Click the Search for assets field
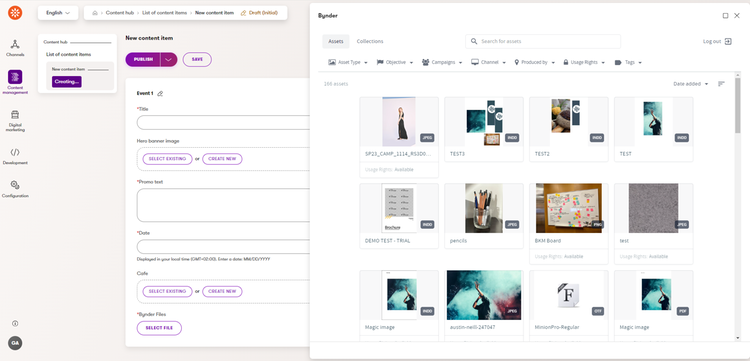 (543, 42)
